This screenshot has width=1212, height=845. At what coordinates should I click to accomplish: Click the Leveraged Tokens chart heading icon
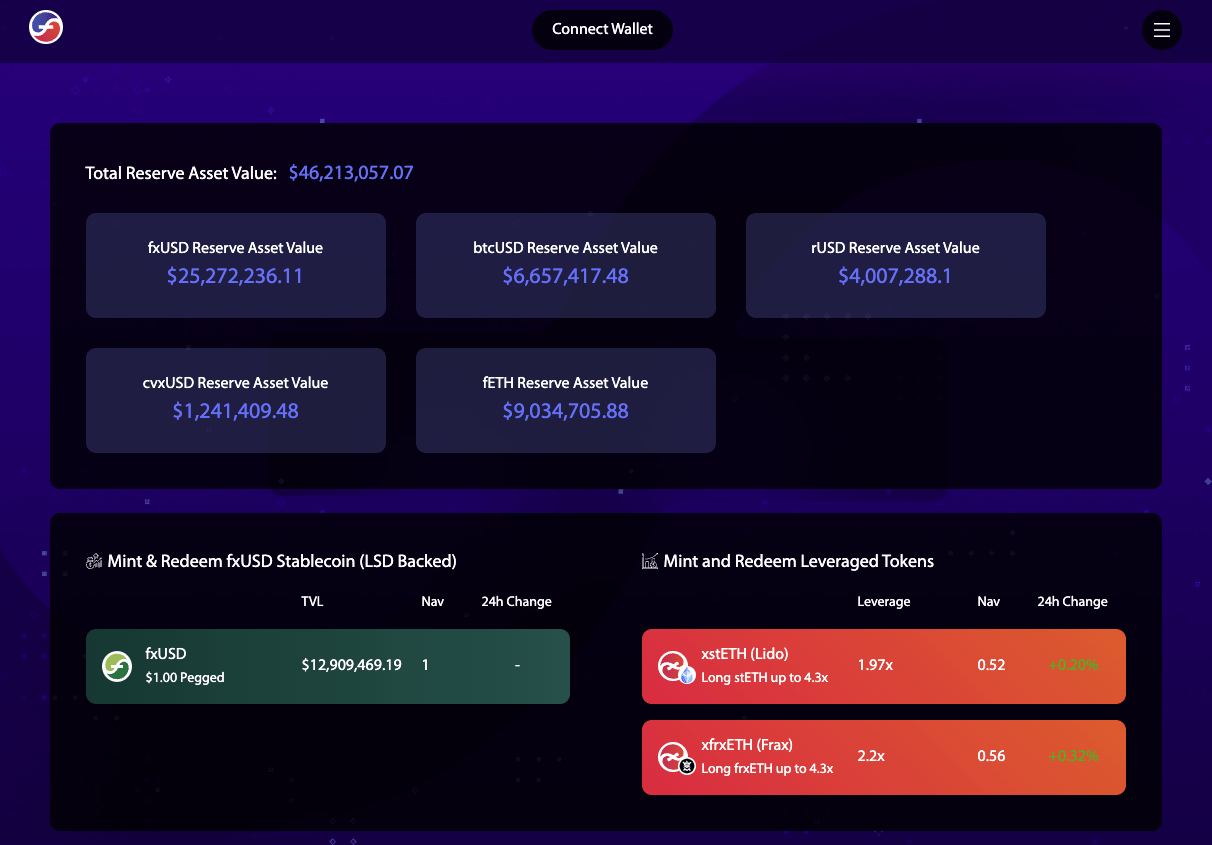(x=650, y=562)
